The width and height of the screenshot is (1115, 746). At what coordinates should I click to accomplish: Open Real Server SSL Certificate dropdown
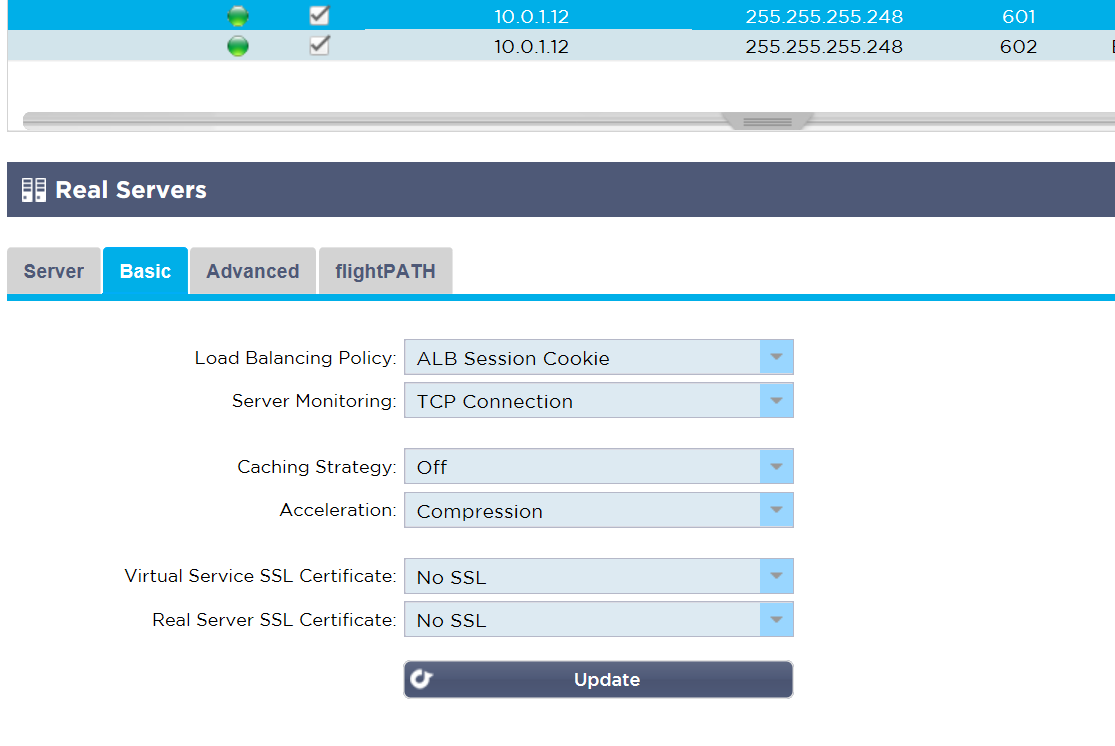(598, 619)
